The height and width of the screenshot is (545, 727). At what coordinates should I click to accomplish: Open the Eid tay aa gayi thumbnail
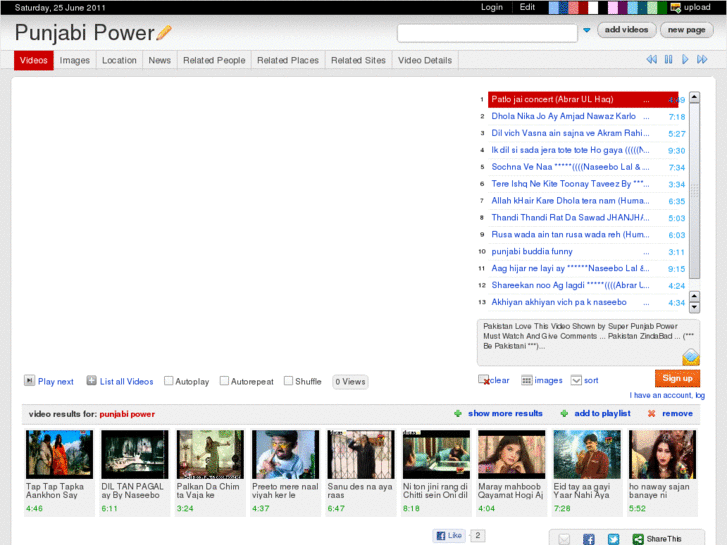pos(587,454)
